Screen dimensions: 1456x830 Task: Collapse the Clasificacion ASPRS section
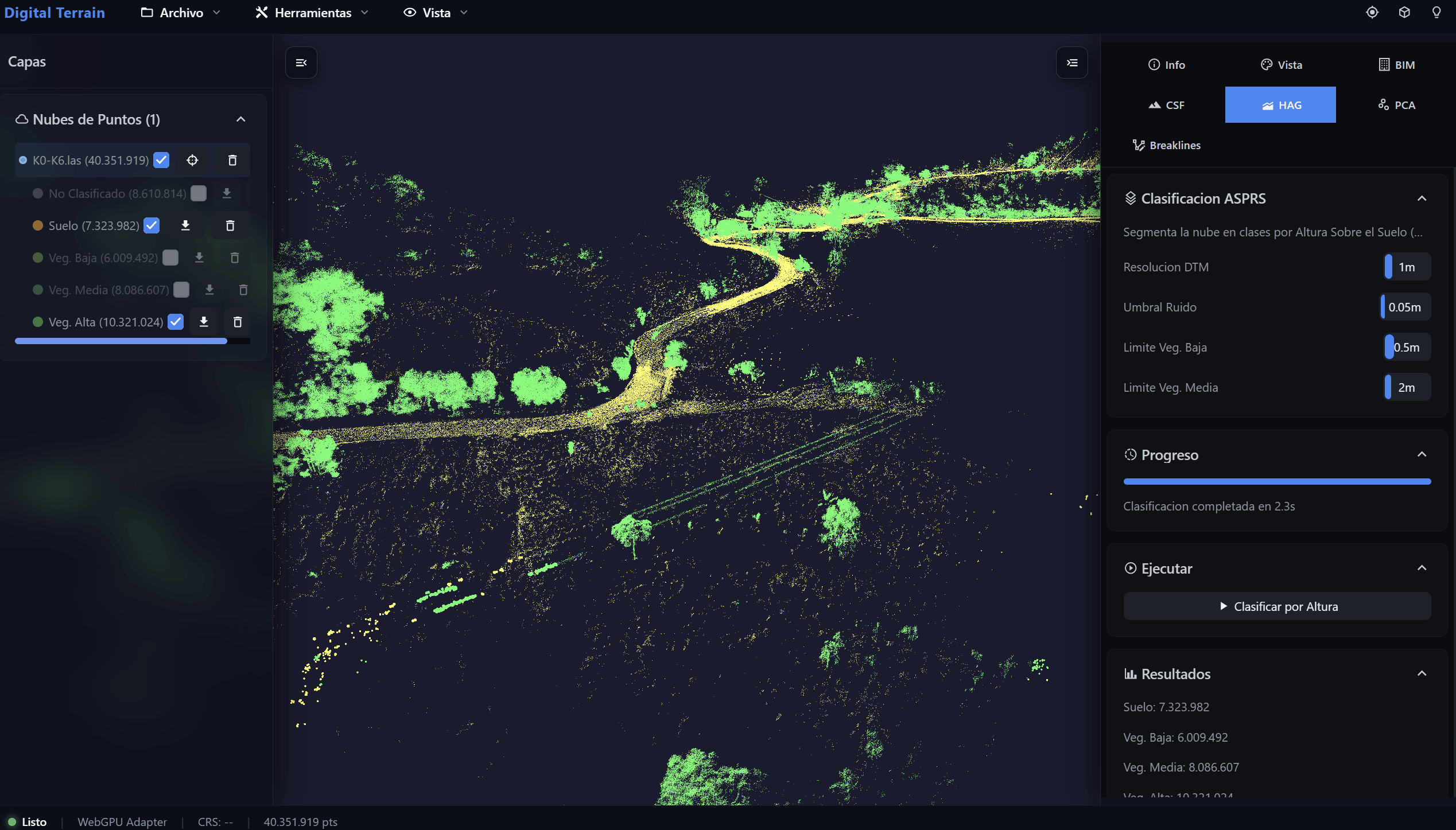coord(1422,198)
